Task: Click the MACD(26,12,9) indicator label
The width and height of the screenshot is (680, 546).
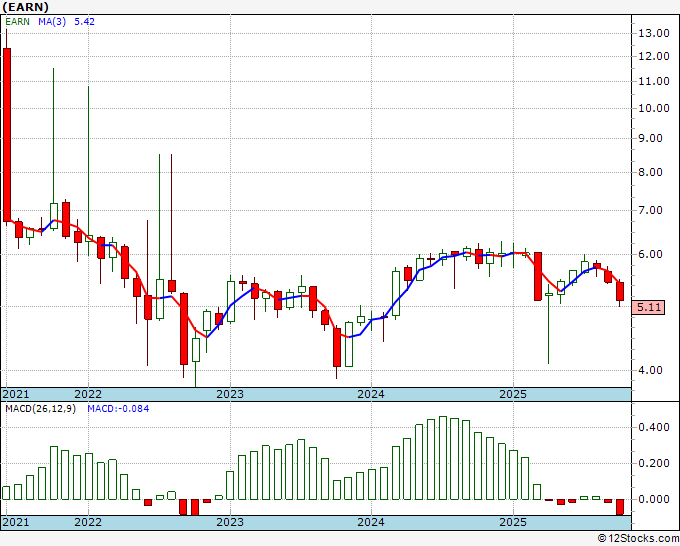Action: (x=40, y=409)
